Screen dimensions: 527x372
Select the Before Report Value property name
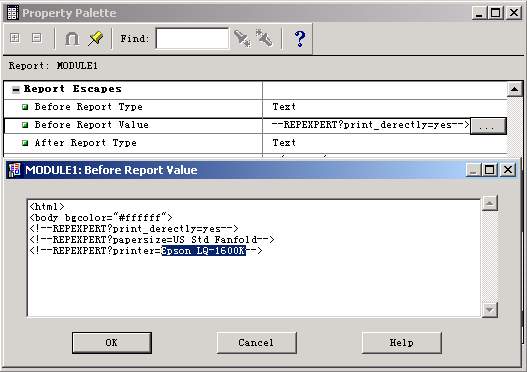[x=91, y=125]
